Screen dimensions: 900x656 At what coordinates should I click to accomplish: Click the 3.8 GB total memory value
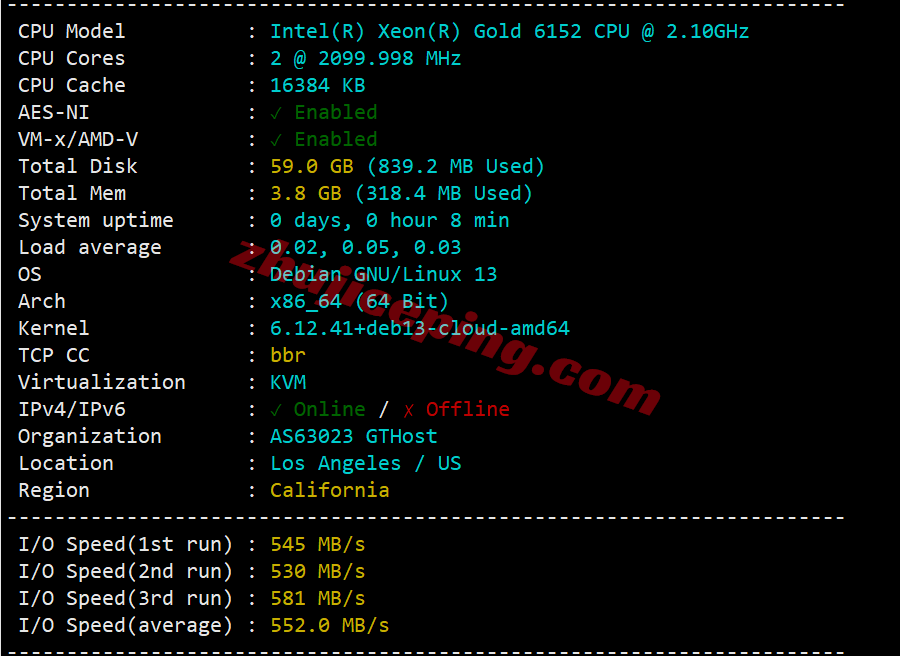(306, 193)
